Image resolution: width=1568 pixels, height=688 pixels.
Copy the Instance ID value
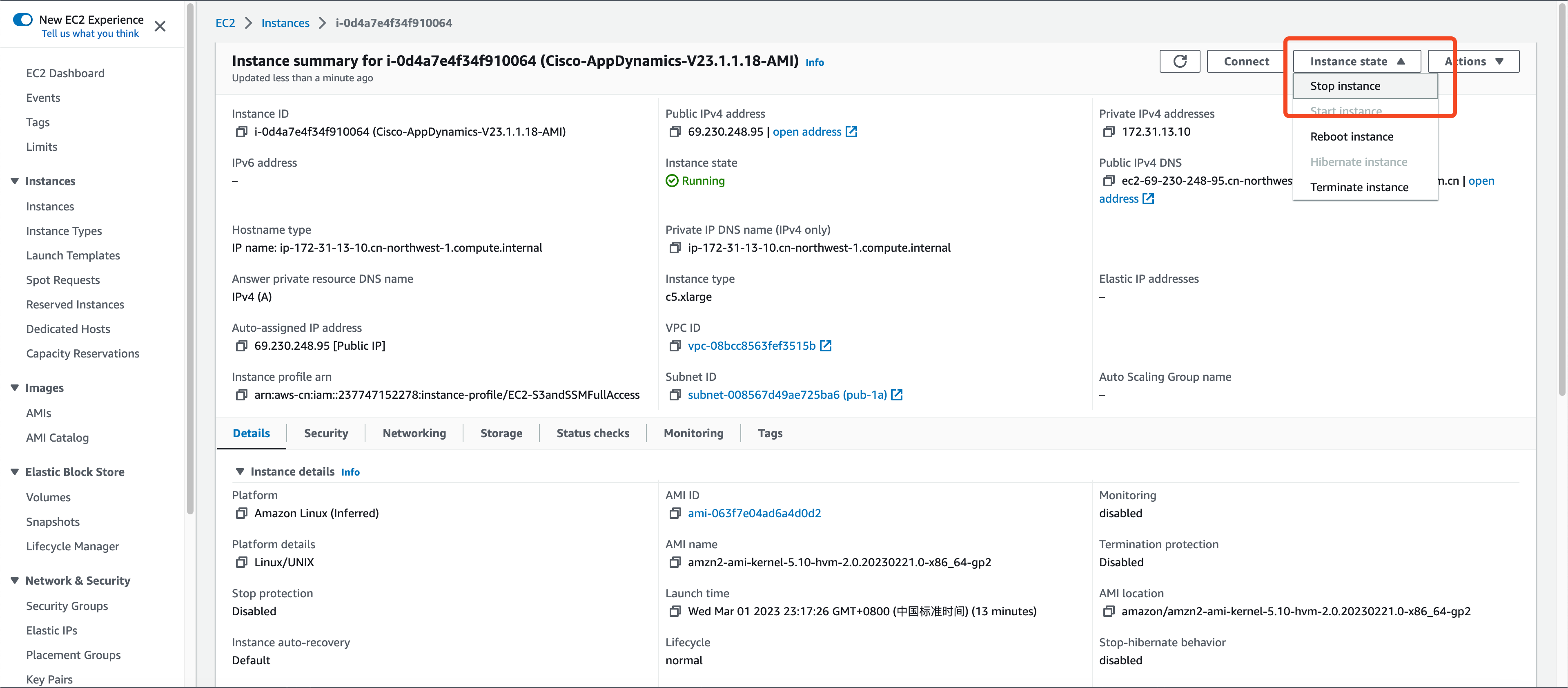point(242,132)
